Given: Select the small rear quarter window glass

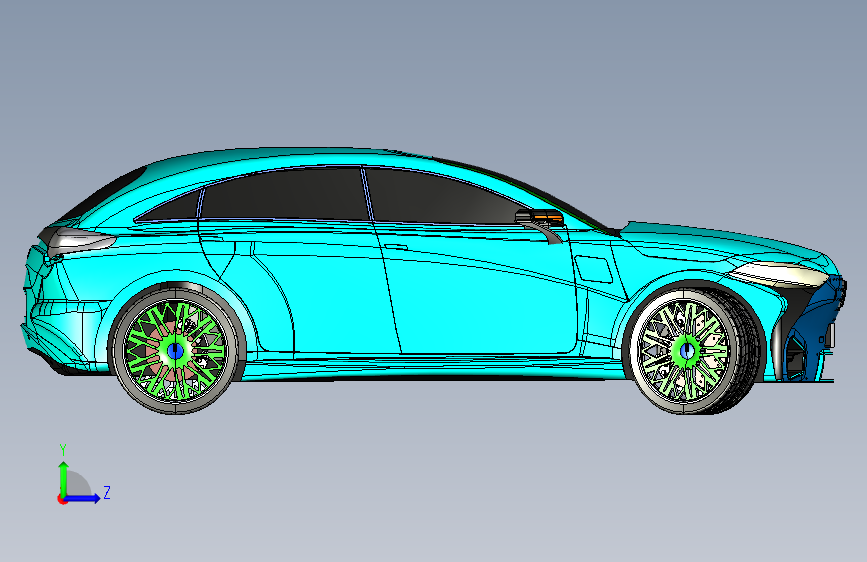Looking at the screenshot, I should [171, 208].
